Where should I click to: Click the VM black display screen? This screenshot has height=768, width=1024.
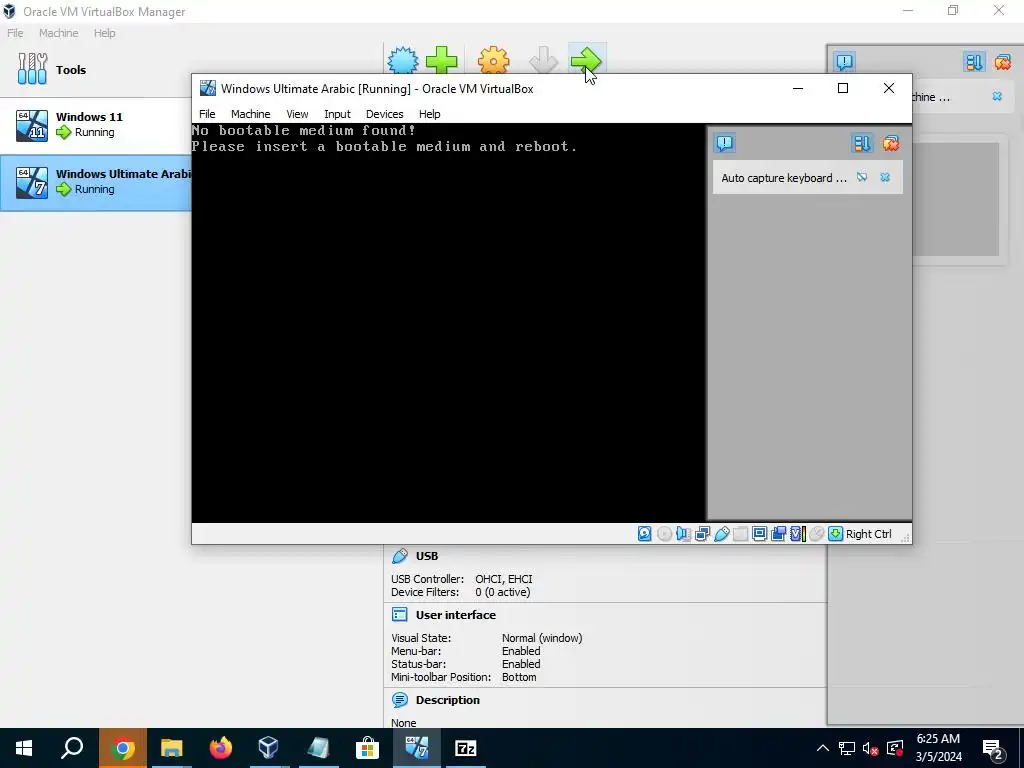click(x=448, y=323)
